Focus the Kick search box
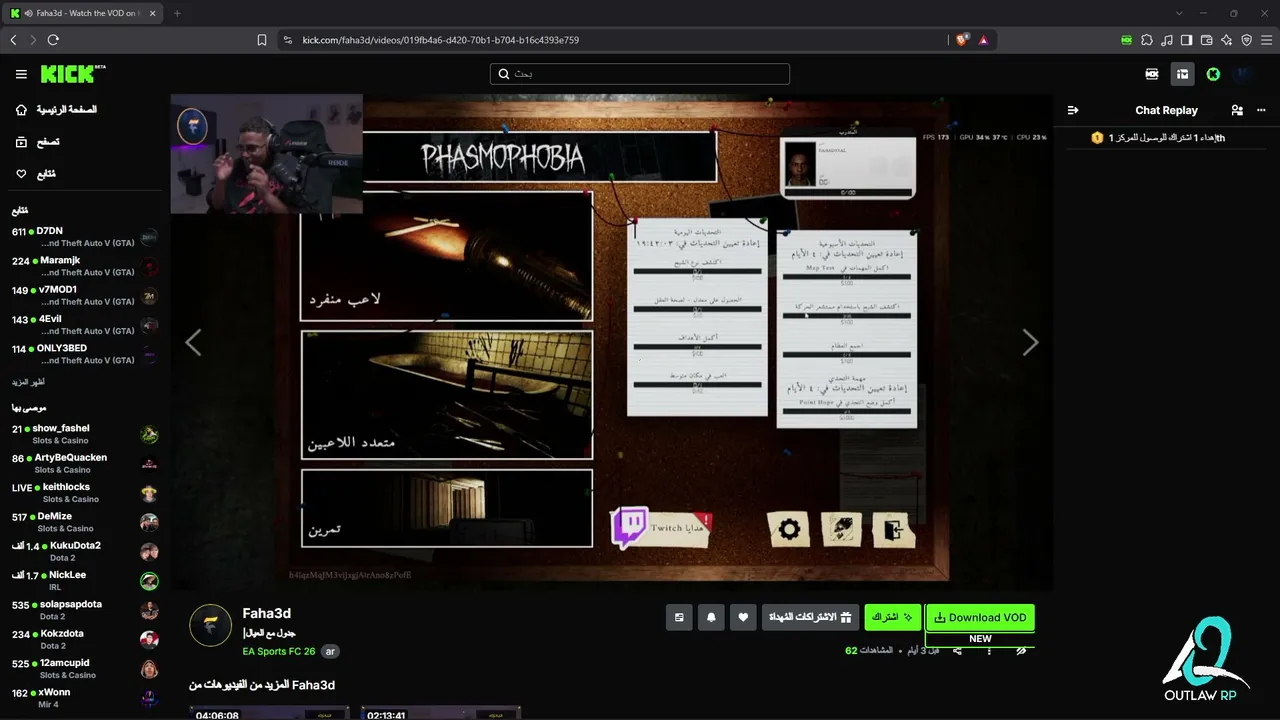This screenshot has width=1280, height=720. (x=640, y=74)
